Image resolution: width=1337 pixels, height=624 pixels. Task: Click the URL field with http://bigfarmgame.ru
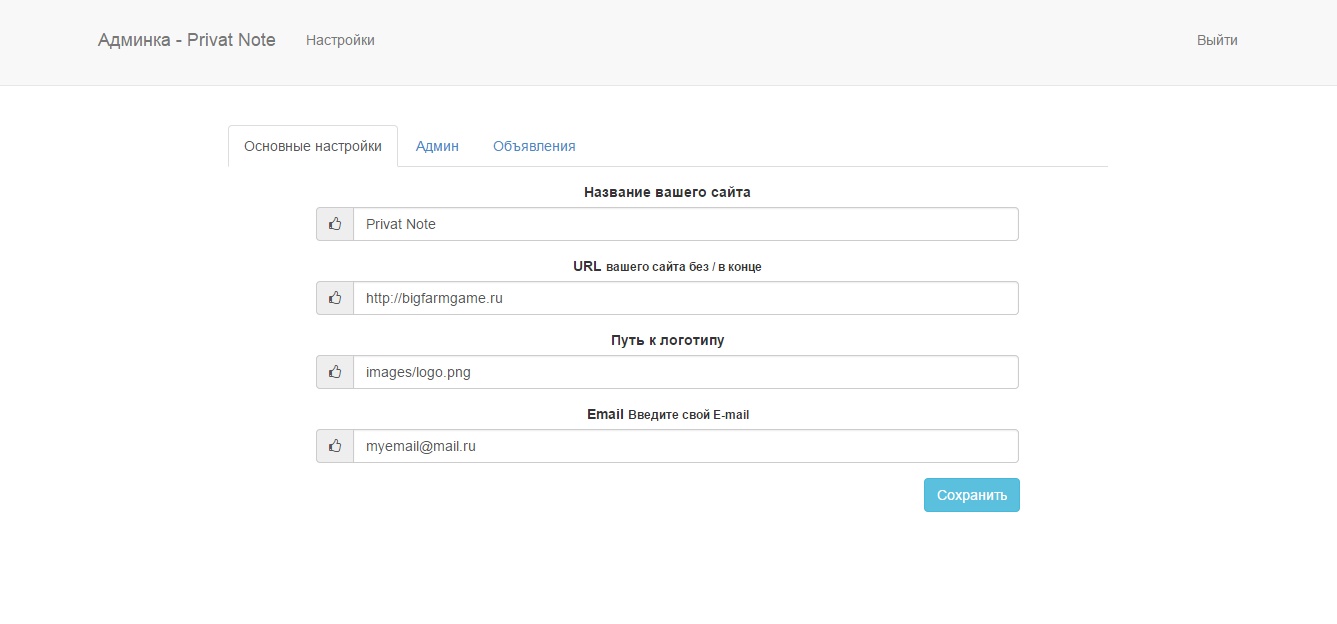pyautogui.click(x=685, y=298)
